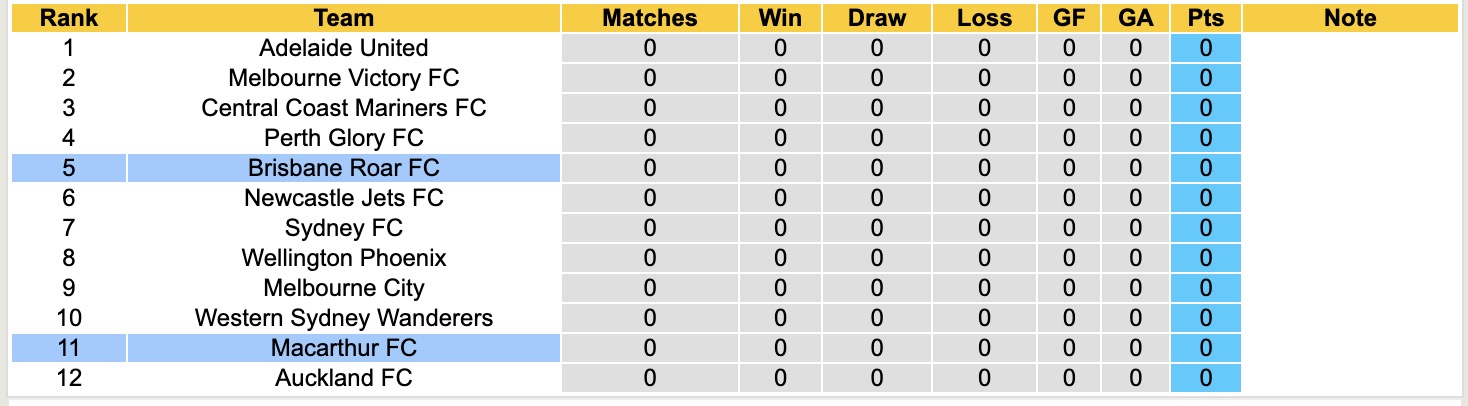Click Western Sydney Wanderers team name

(343, 318)
